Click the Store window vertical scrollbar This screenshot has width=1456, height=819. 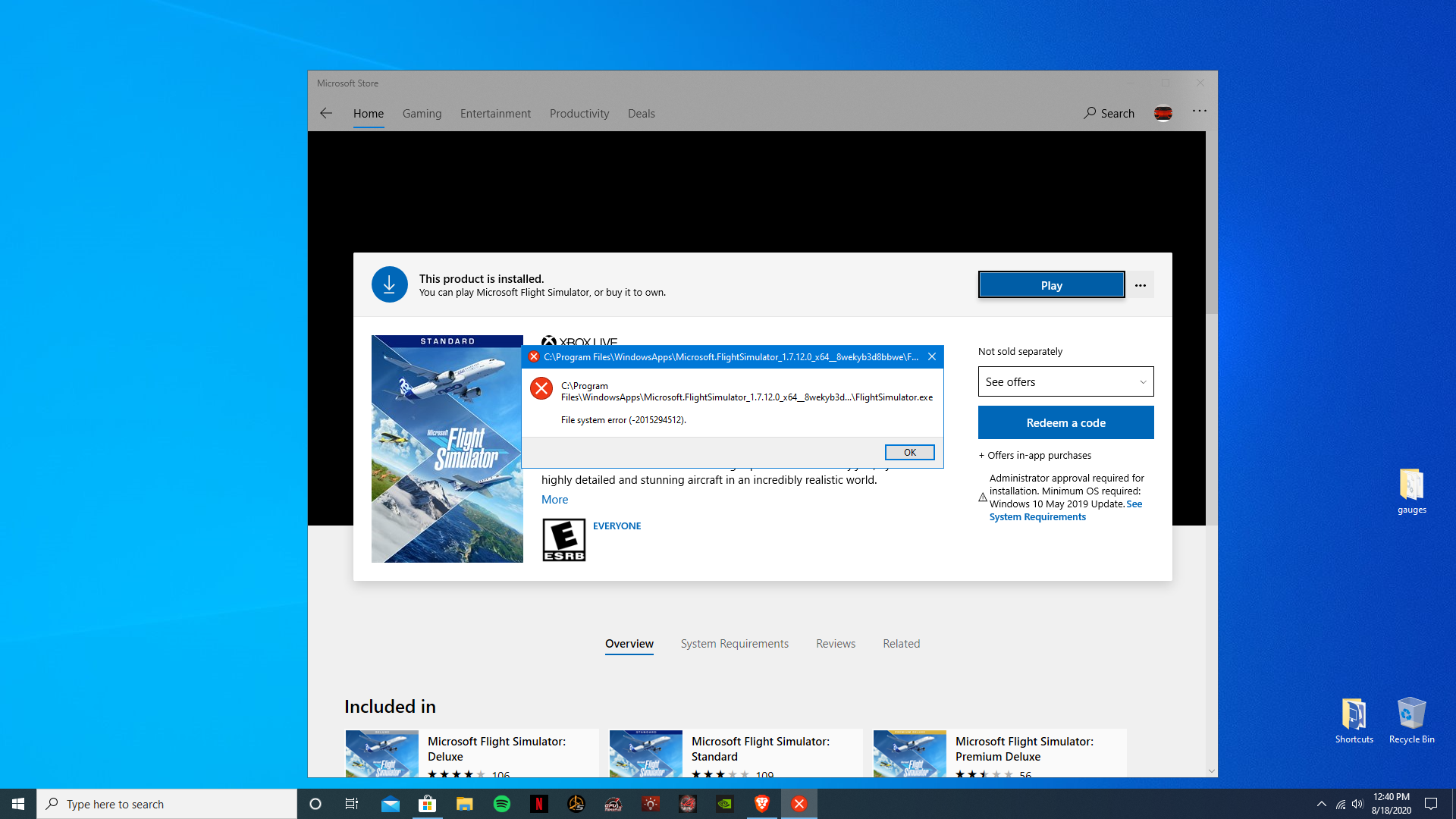tap(1211, 224)
